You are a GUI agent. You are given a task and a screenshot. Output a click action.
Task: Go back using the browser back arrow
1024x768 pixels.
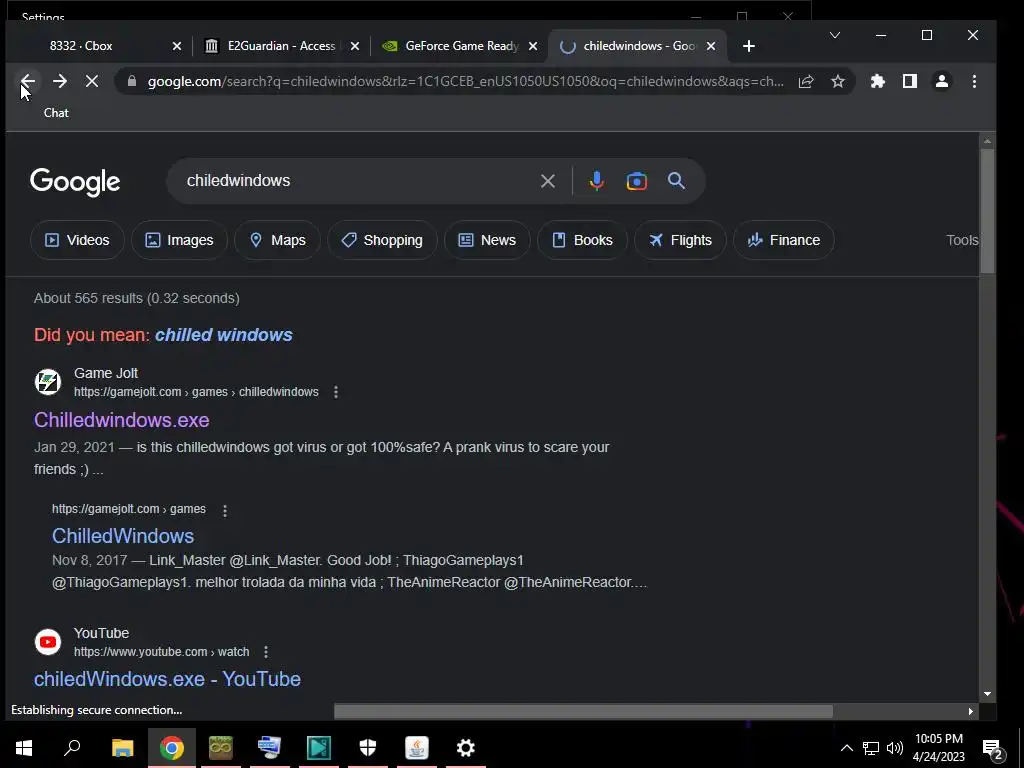point(27,81)
